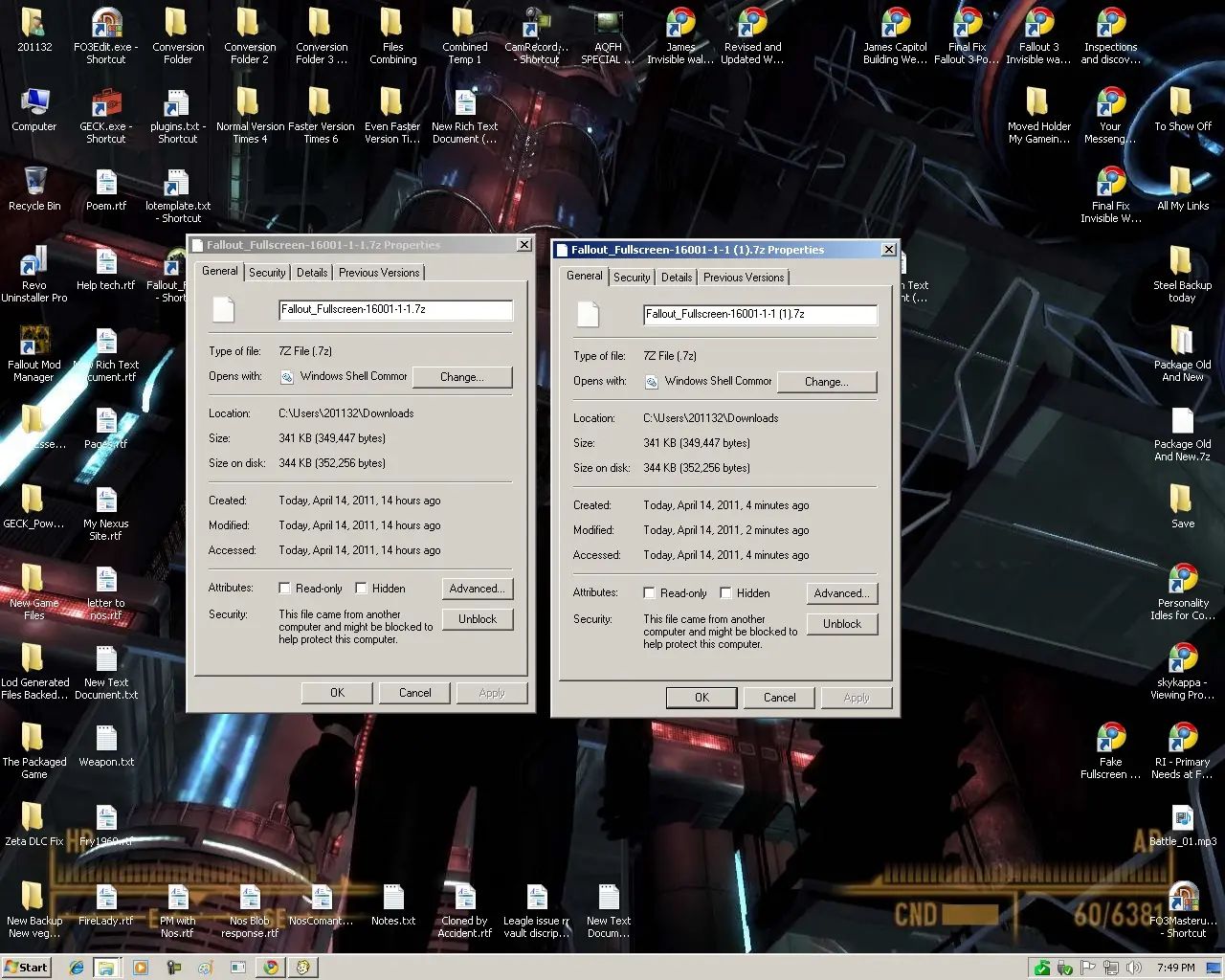Viewport: 1225px width, 980px height.
Task: Select the Battle_01.mp3 file icon
Action: pyautogui.click(x=1183, y=818)
